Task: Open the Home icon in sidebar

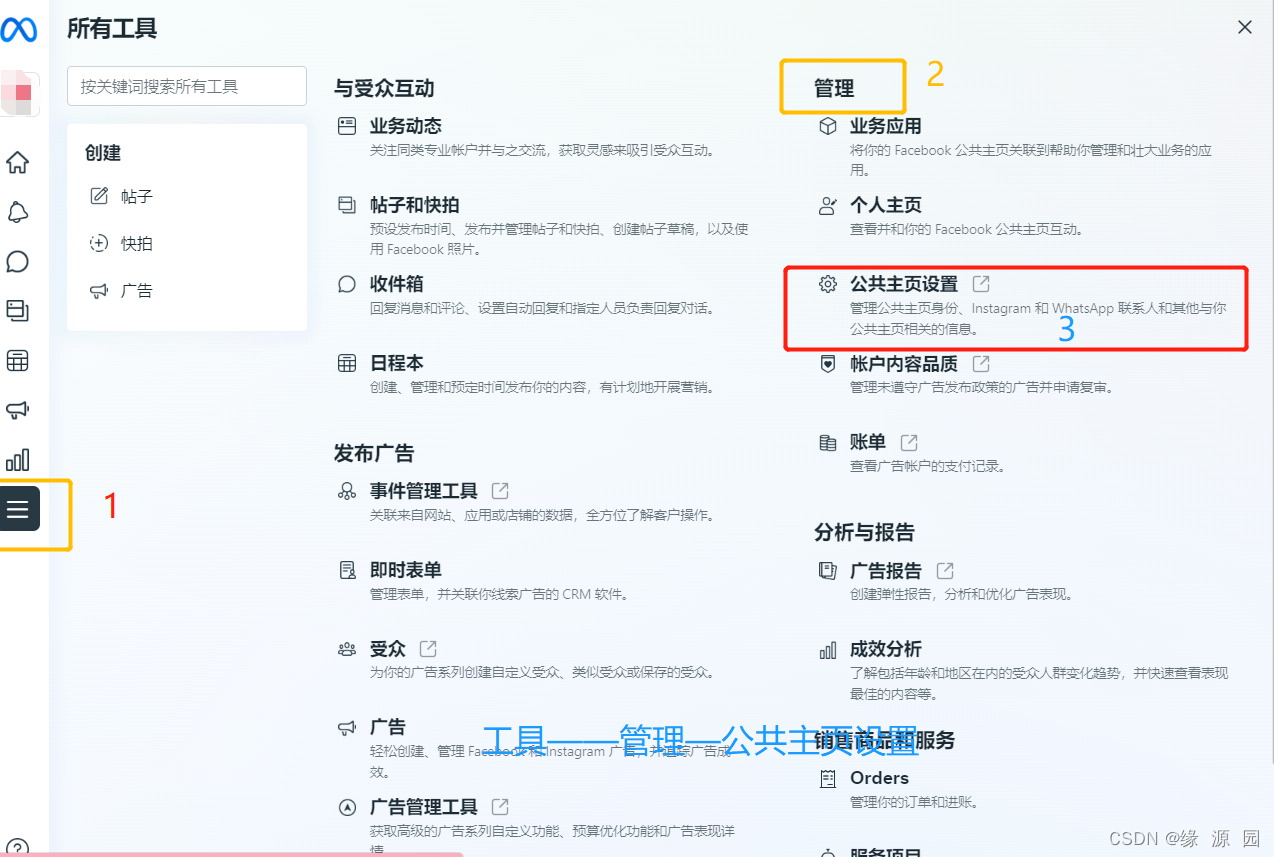Action: pos(18,162)
